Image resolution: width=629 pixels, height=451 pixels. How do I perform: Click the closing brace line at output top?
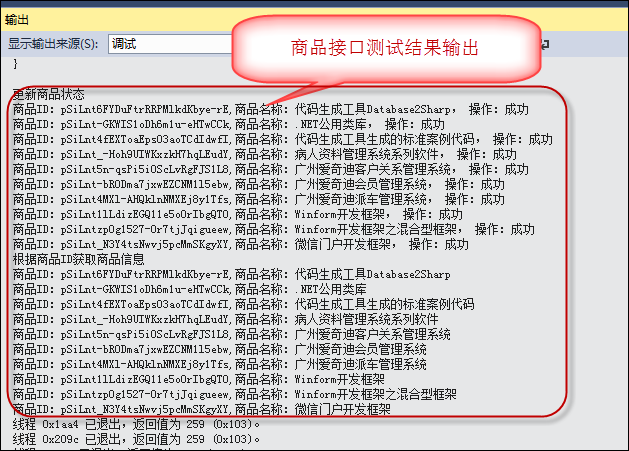click(16, 64)
